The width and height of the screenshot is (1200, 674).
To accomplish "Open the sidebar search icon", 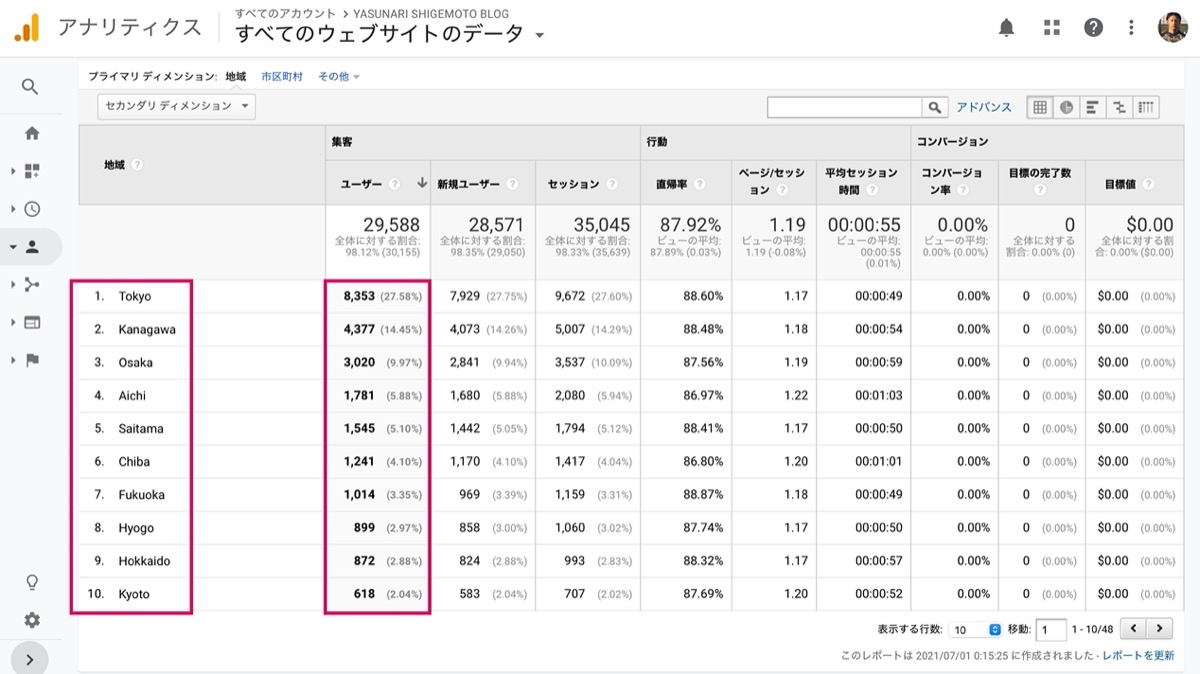I will [x=30, y=87].
